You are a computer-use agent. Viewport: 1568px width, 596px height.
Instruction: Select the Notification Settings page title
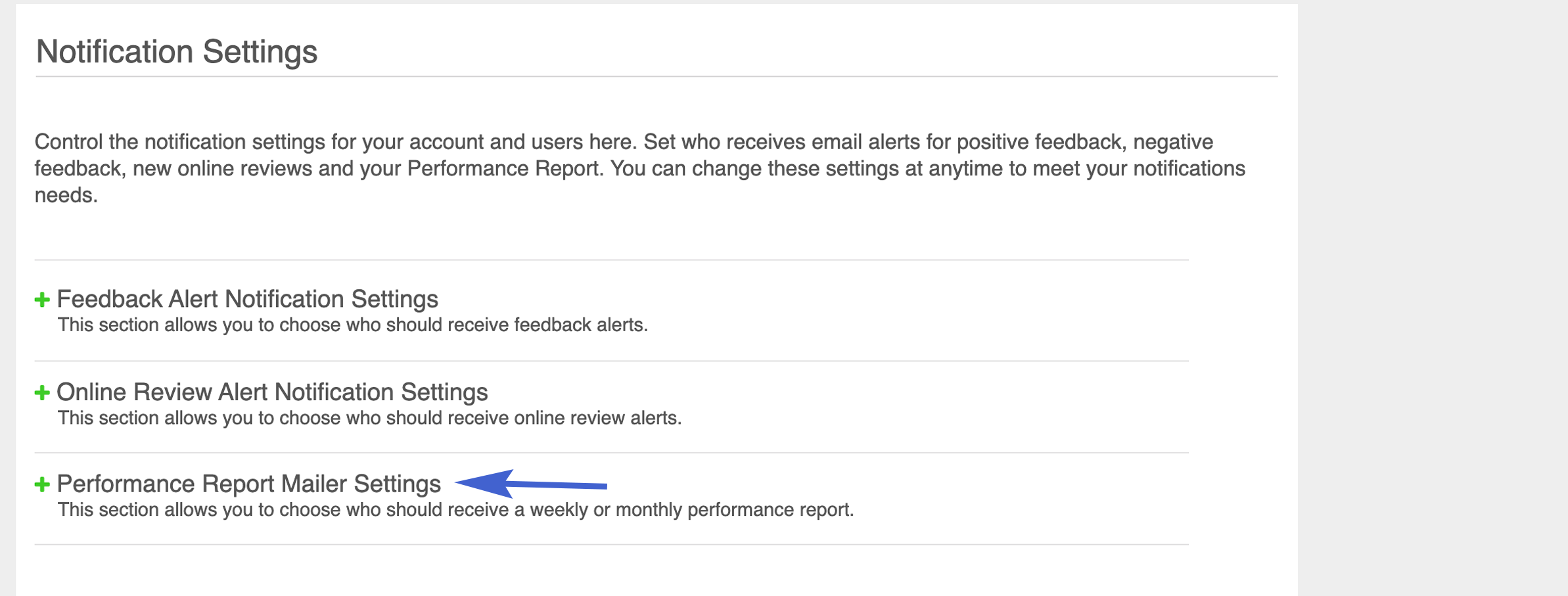[x=177, y=52]
